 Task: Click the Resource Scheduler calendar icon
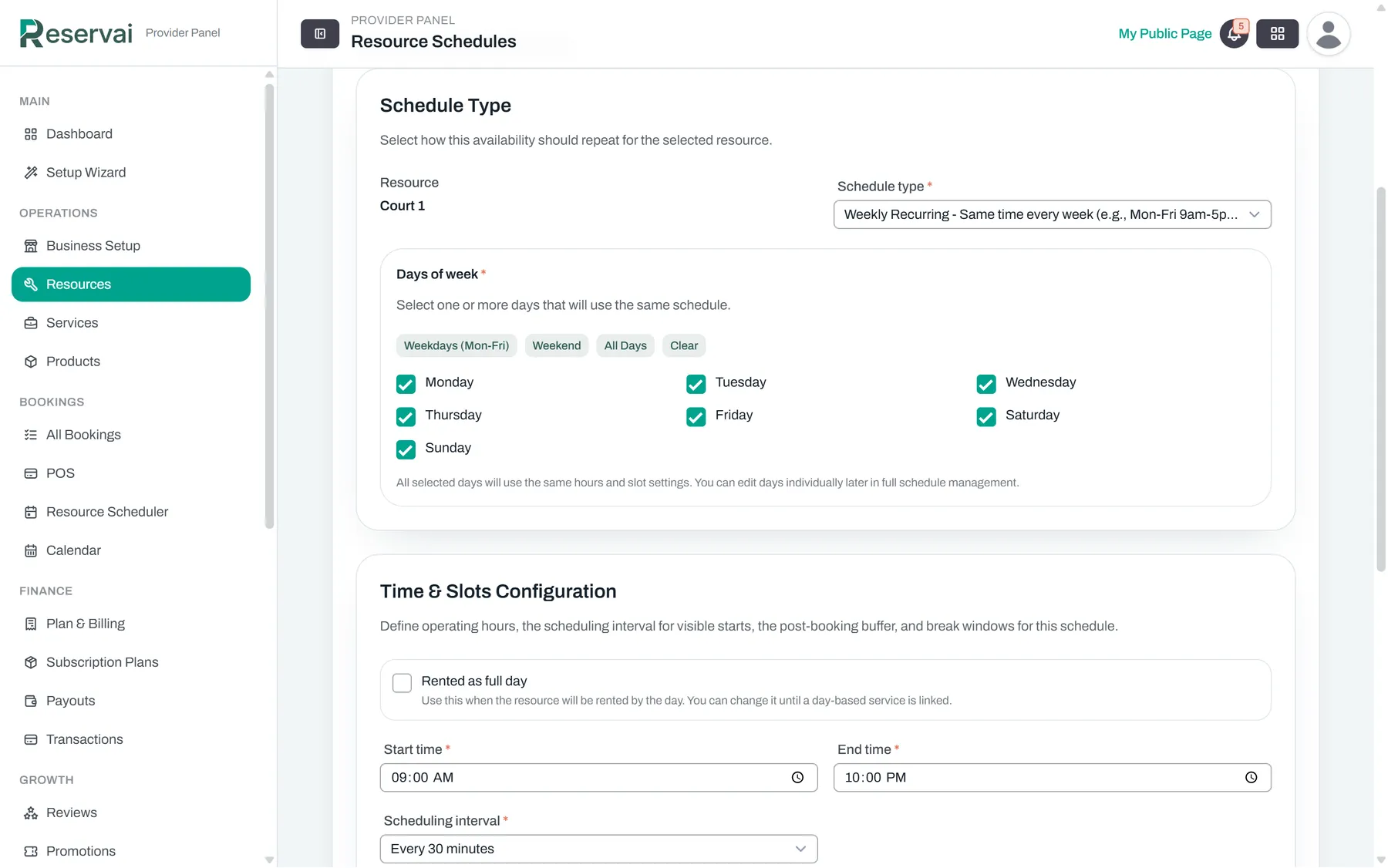pyautogui.click(x=31, y=512)
